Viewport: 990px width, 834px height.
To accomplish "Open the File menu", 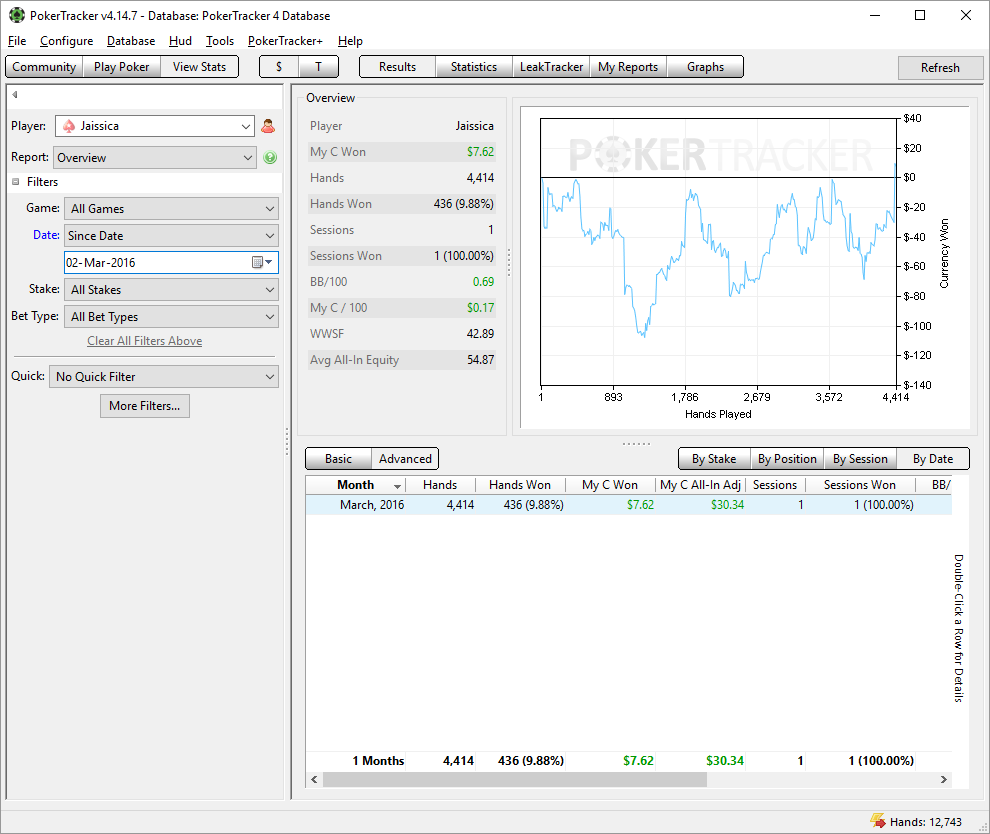I will point(17,41).
